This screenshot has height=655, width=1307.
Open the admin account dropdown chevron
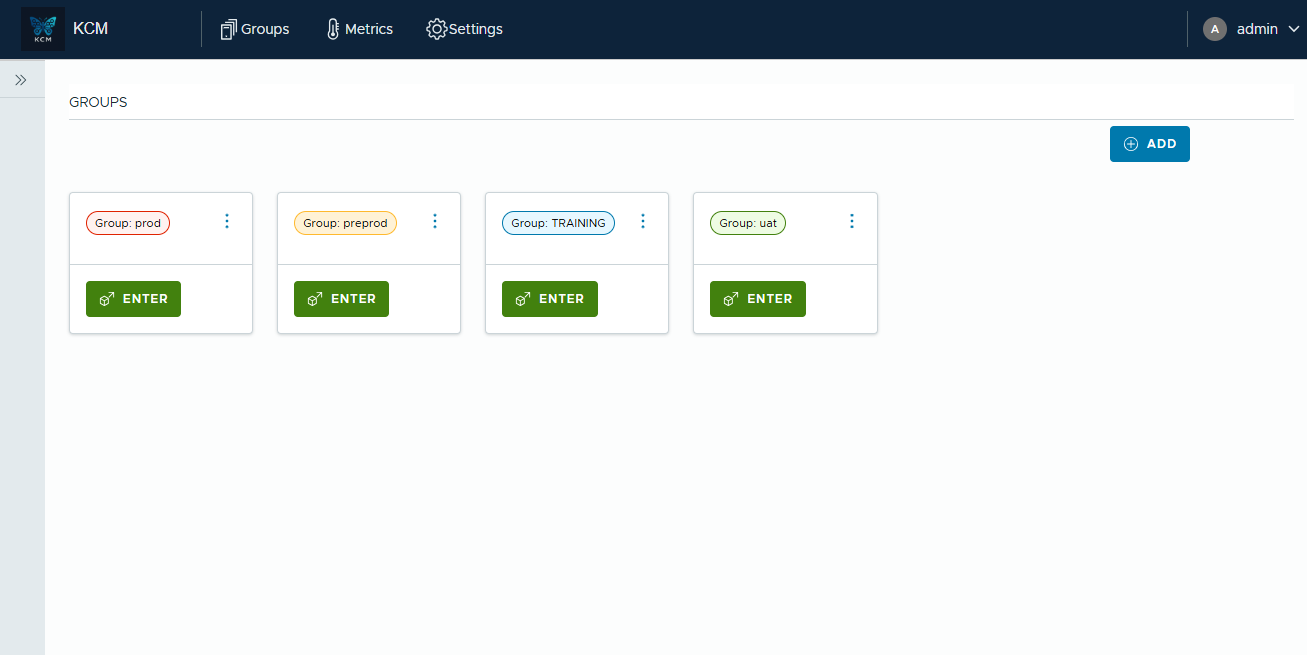[1293, 30]
